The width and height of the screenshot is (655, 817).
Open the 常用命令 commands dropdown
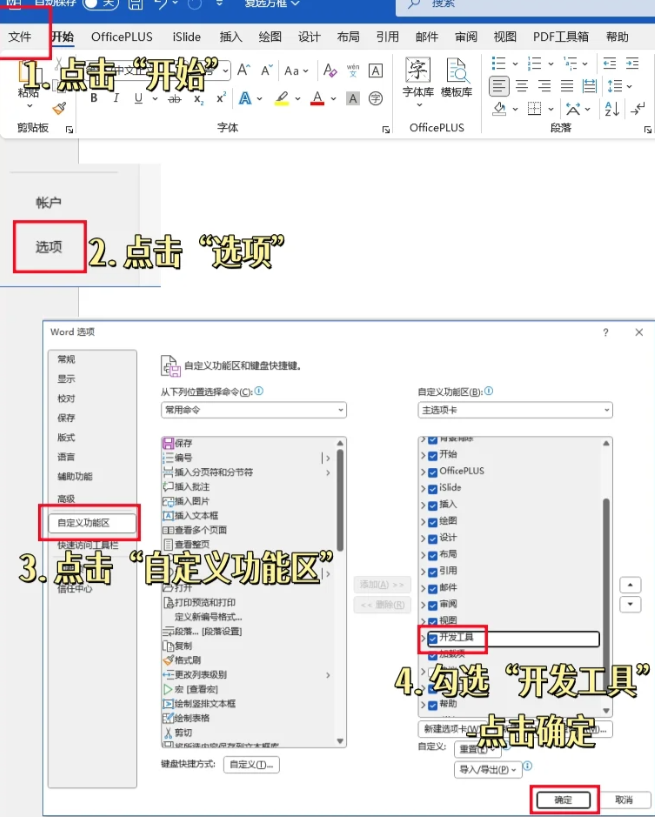click(252, 410)
